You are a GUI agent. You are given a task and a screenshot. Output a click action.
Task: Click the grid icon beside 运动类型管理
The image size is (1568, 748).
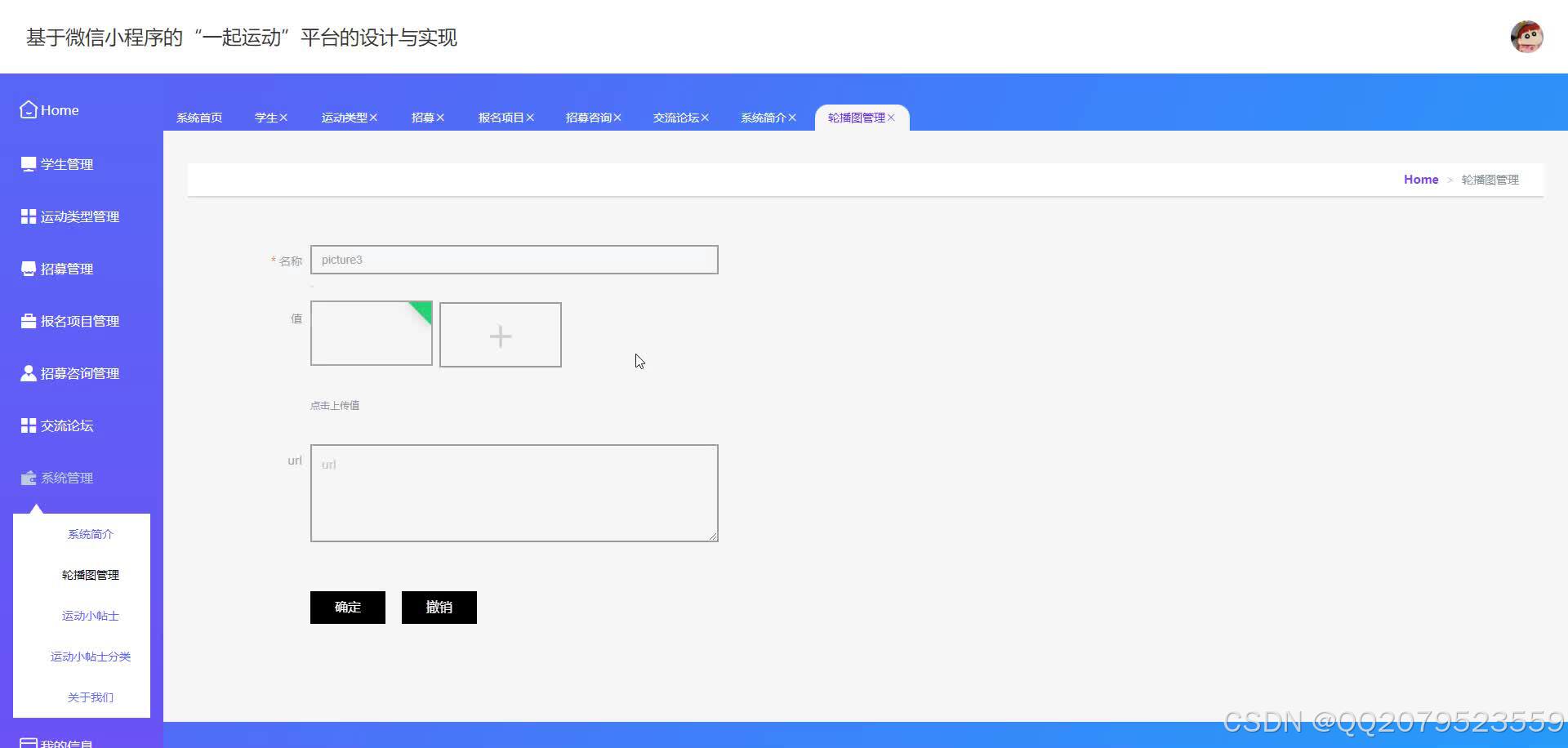pos(29,216)
